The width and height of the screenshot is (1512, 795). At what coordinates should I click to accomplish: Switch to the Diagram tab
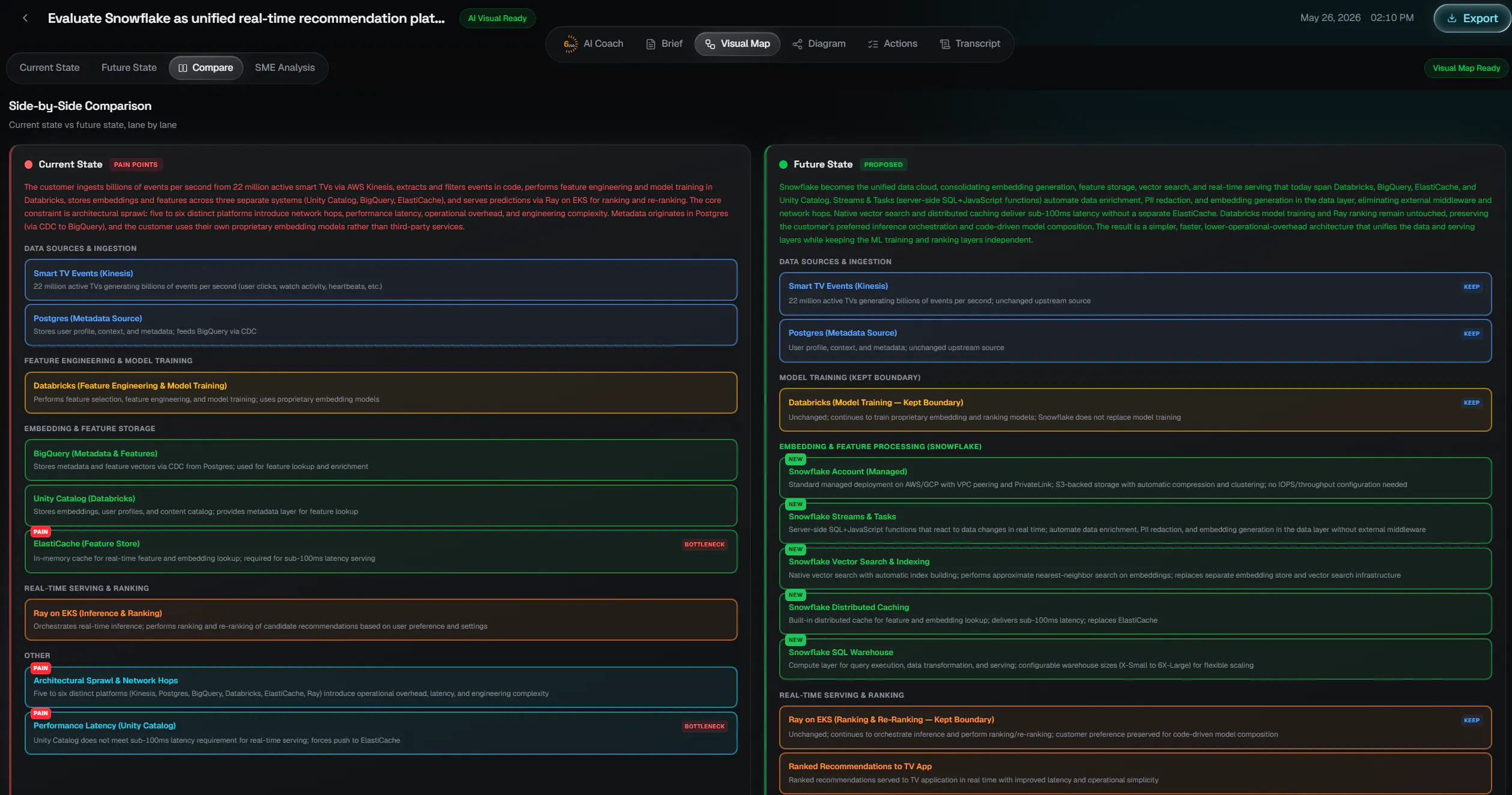819,44
